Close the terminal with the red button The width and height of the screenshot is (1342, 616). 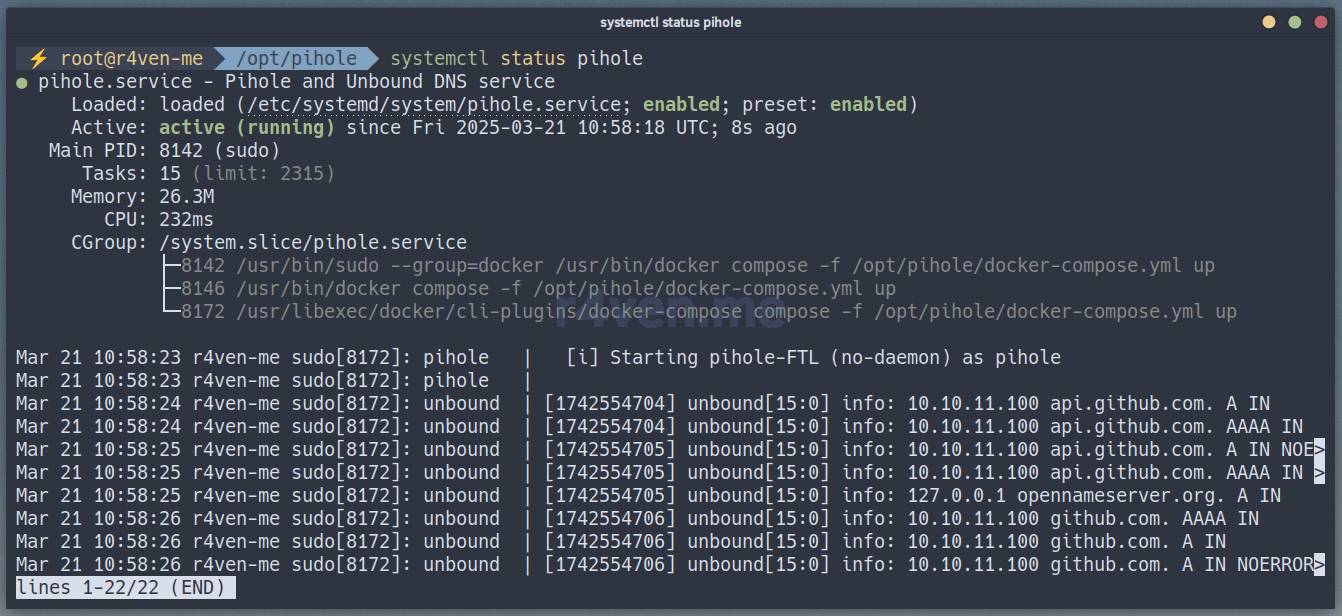click(x=1320, y=22)
